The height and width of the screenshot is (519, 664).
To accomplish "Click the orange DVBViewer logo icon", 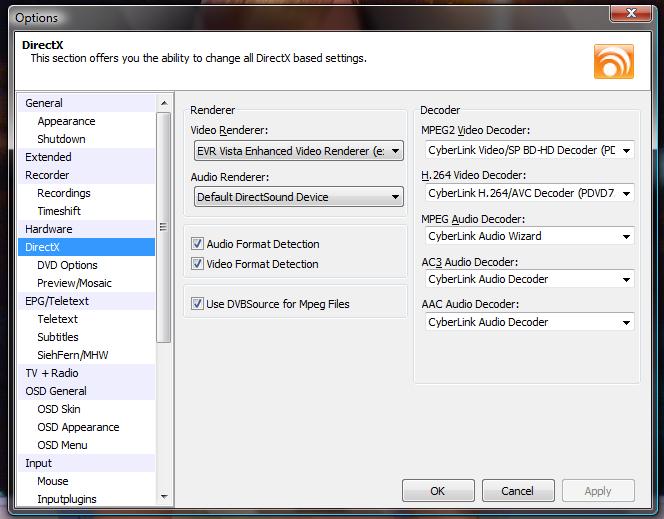I will point(614,62).
